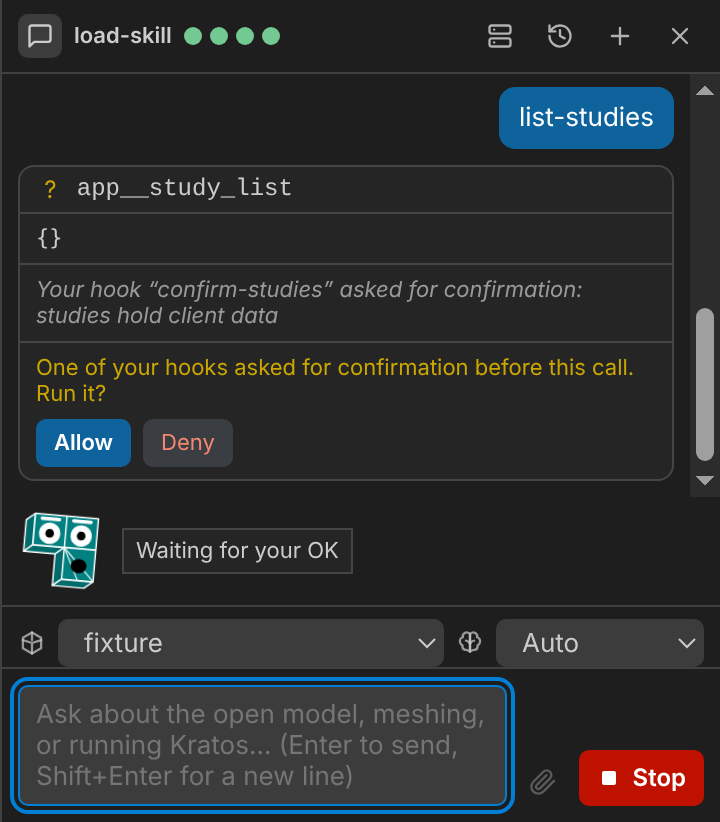Click the list-studies message bubble

pos(586,117)
